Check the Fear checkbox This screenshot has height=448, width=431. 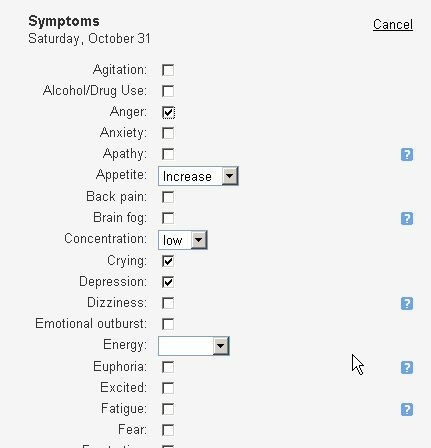coord(168,430)
